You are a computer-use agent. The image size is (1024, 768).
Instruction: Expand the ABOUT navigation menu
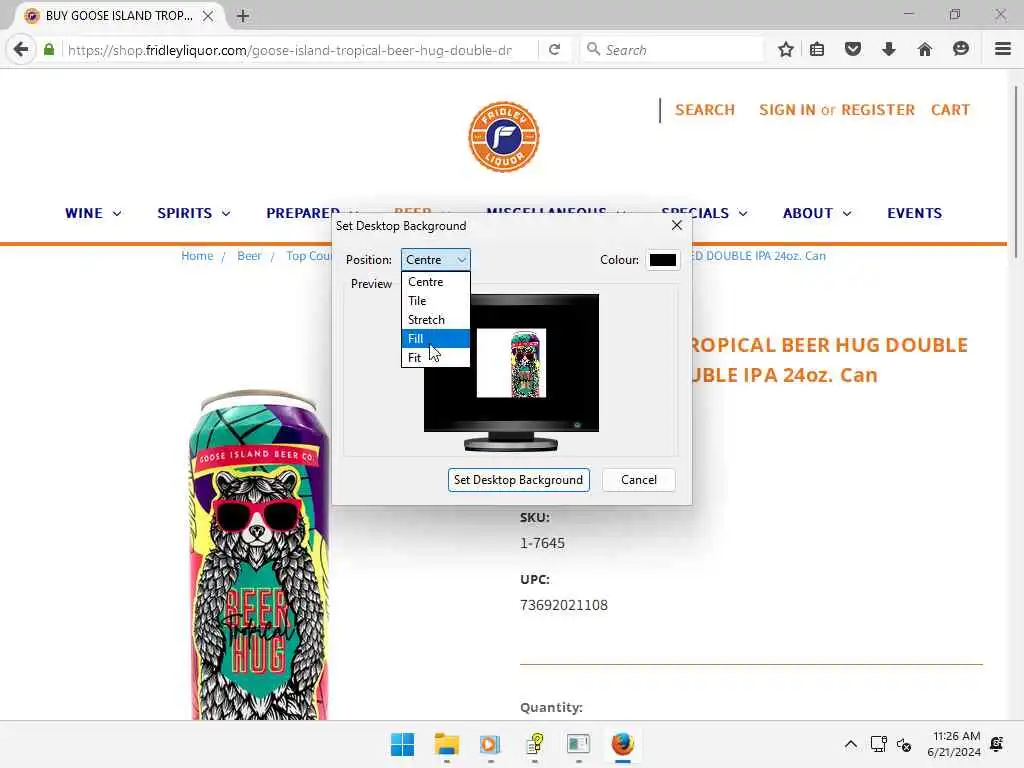(x=817, y=213)
